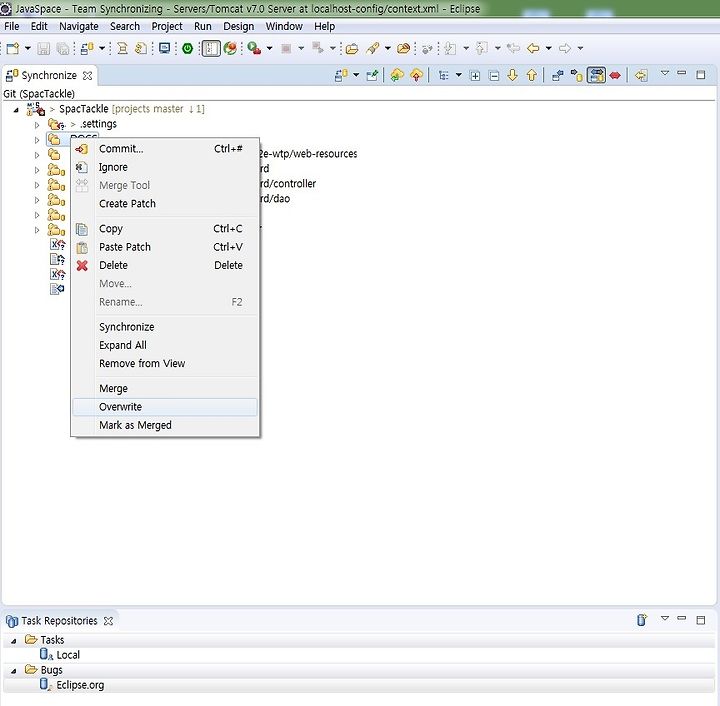This screenshot has width=720, height=706.
Task: Open the Synchronize view menu triangle
Action: tap(664, 73)
